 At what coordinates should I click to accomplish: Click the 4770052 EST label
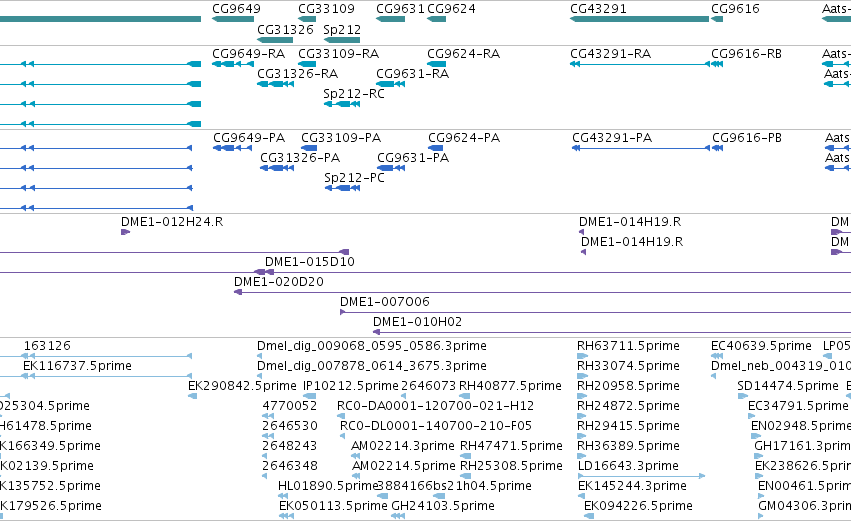coord(290,406)
